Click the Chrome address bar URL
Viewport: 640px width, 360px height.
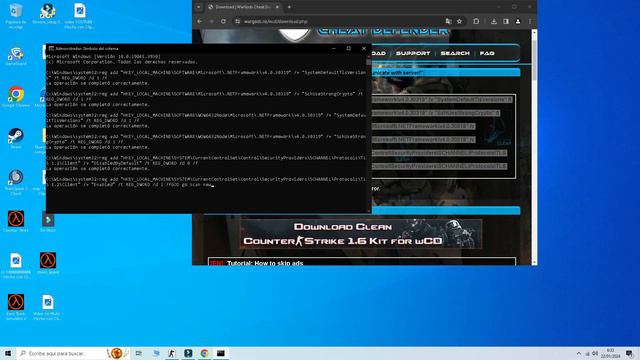coord(276,21)
